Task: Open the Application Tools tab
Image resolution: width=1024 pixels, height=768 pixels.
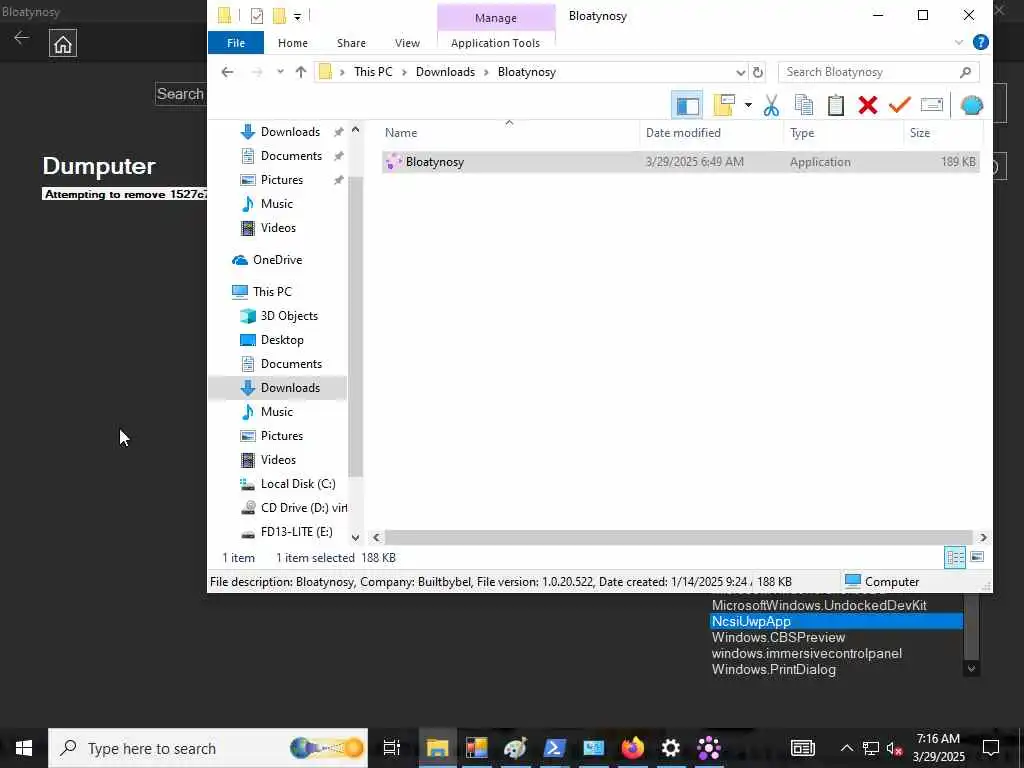Action: click(496, 43)
